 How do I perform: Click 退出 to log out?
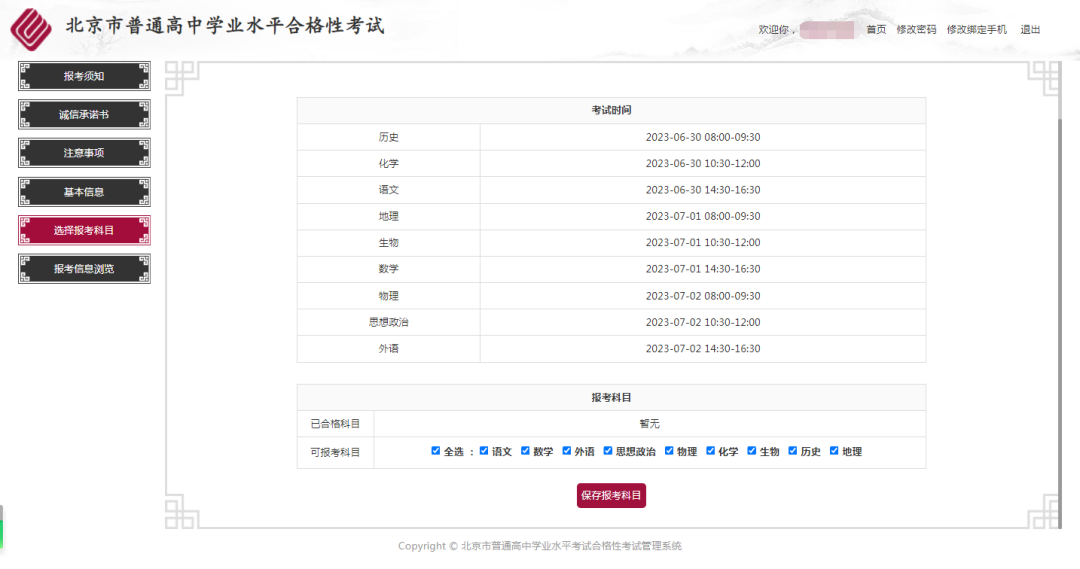[1030, 30]
